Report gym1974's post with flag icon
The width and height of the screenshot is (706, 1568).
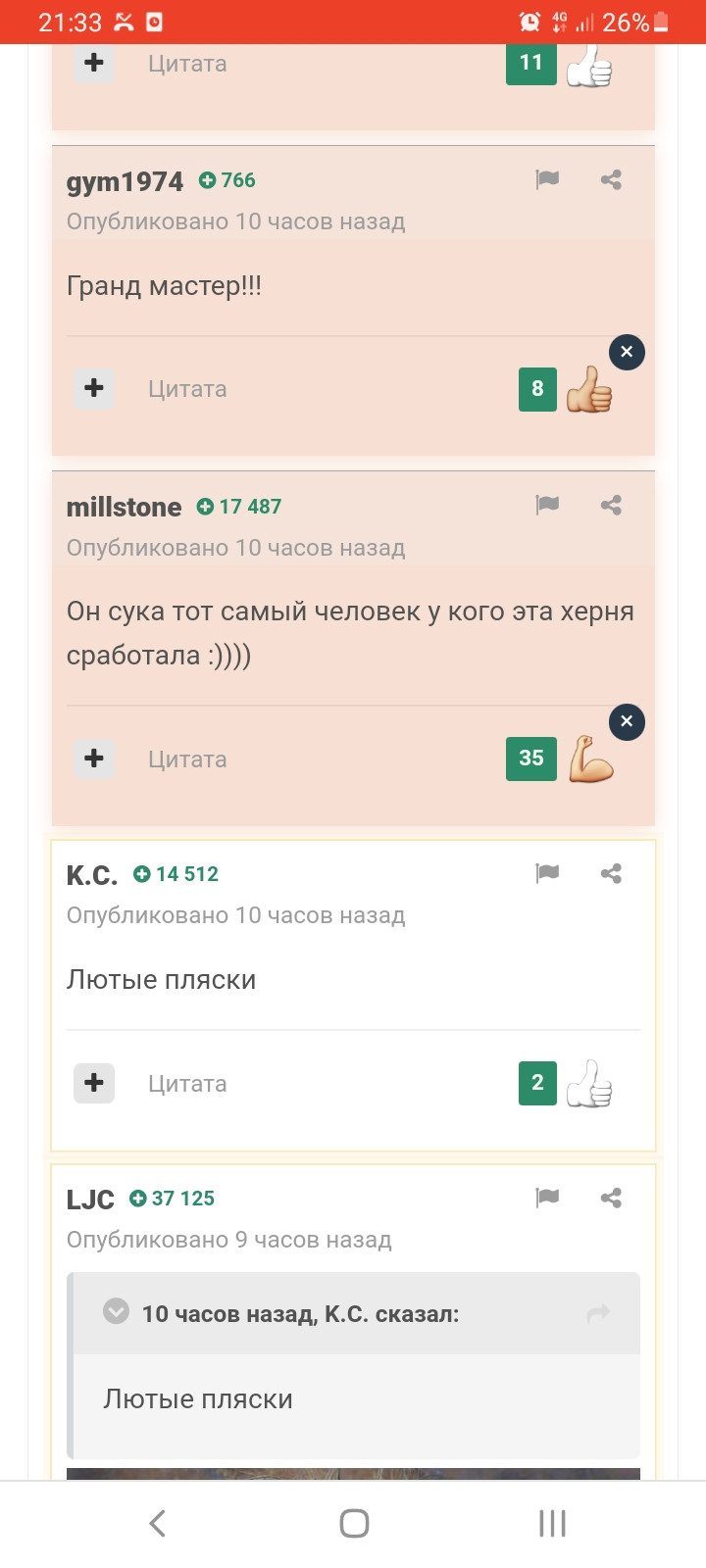(547, 179)
